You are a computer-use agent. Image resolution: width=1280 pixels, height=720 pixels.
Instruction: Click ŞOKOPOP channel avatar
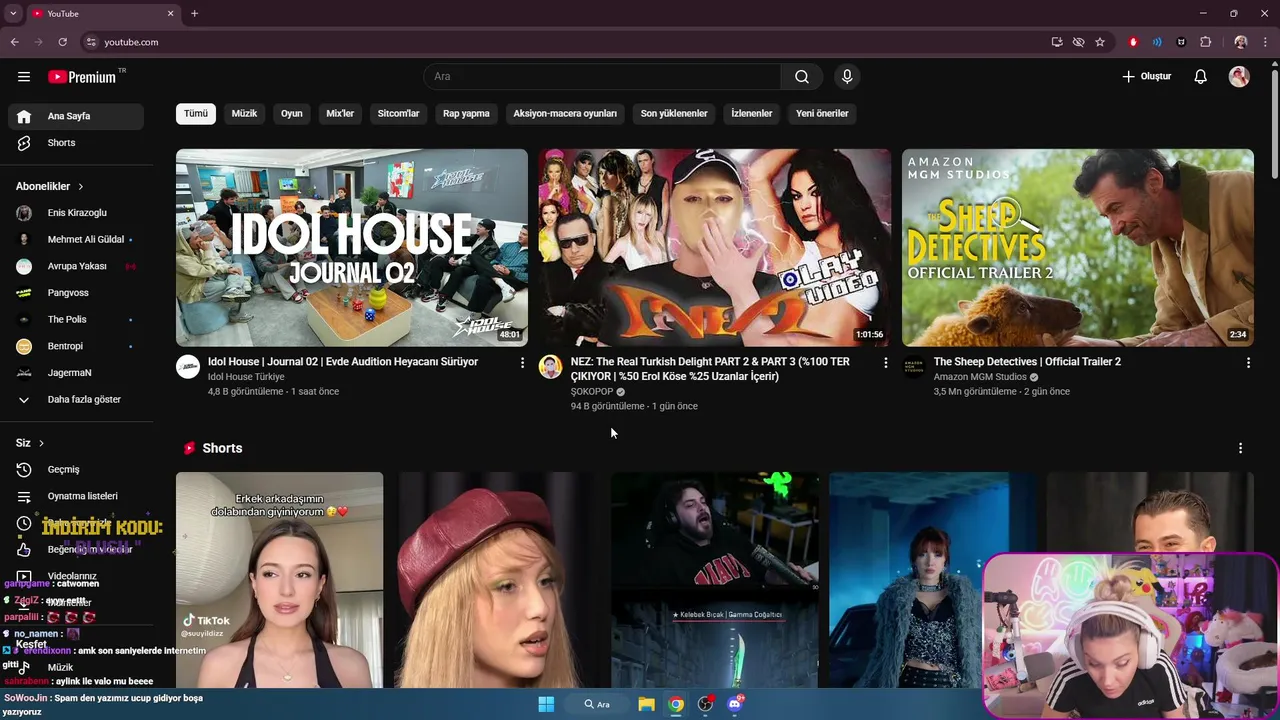click(551, 367)
